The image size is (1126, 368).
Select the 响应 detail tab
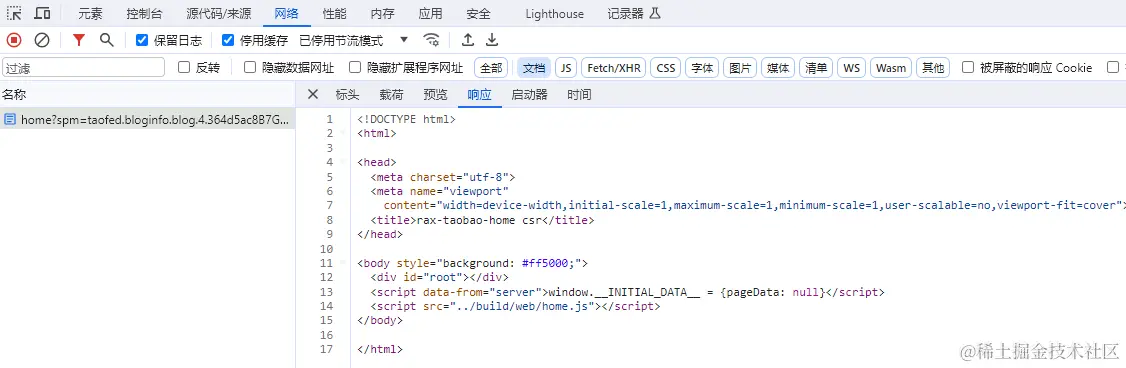click(479, 94)
